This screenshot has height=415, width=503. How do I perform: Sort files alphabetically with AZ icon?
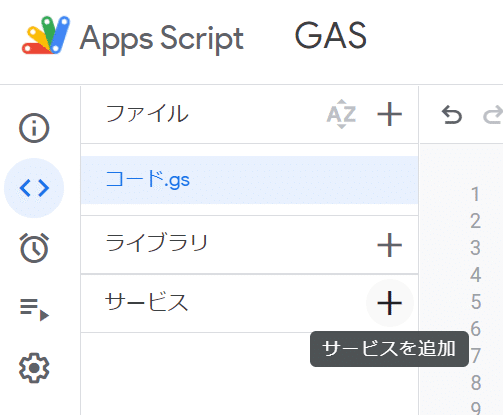[341, 114]
